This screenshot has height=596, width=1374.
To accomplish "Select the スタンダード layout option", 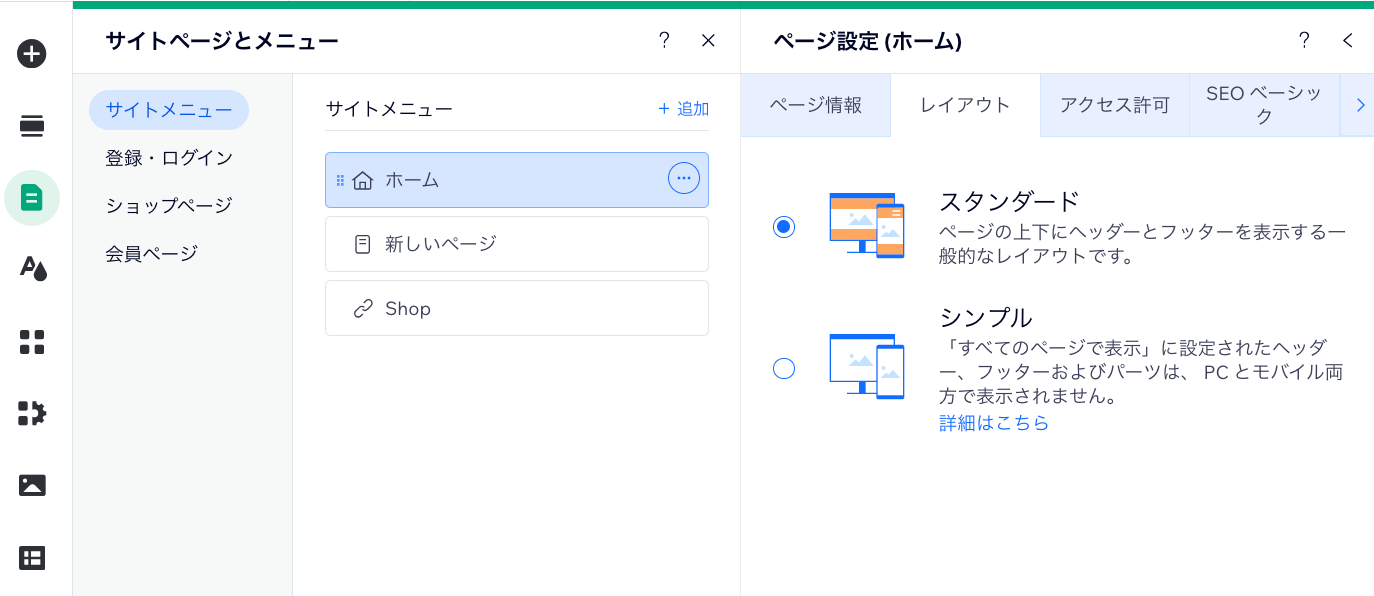I will tap(784, 226).
